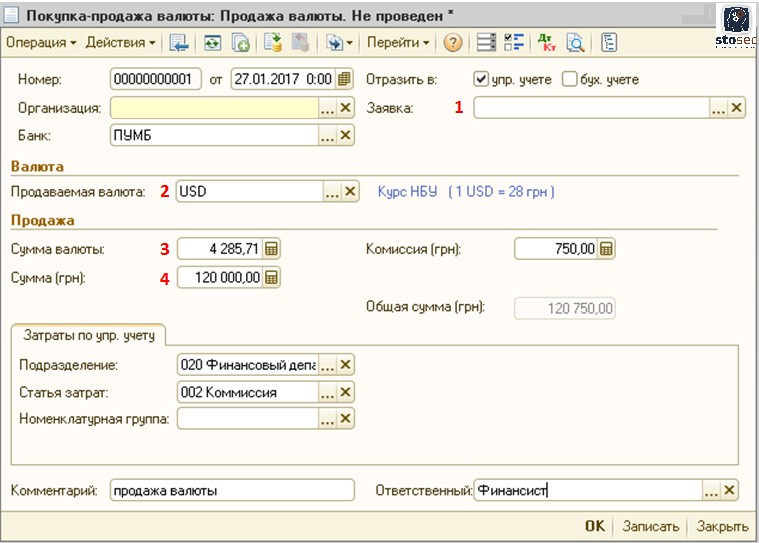Screen dimensions: 759x543
Task: Open selection list for Статья затрат
Action: tap(327, 392)
